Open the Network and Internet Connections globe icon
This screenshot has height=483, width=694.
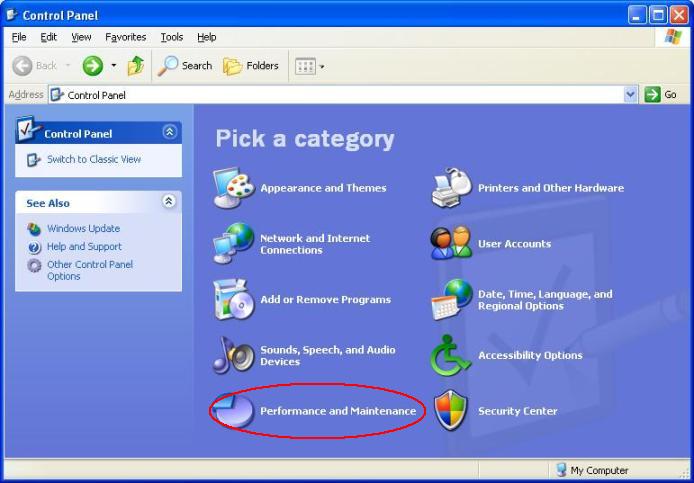point(234,243)
